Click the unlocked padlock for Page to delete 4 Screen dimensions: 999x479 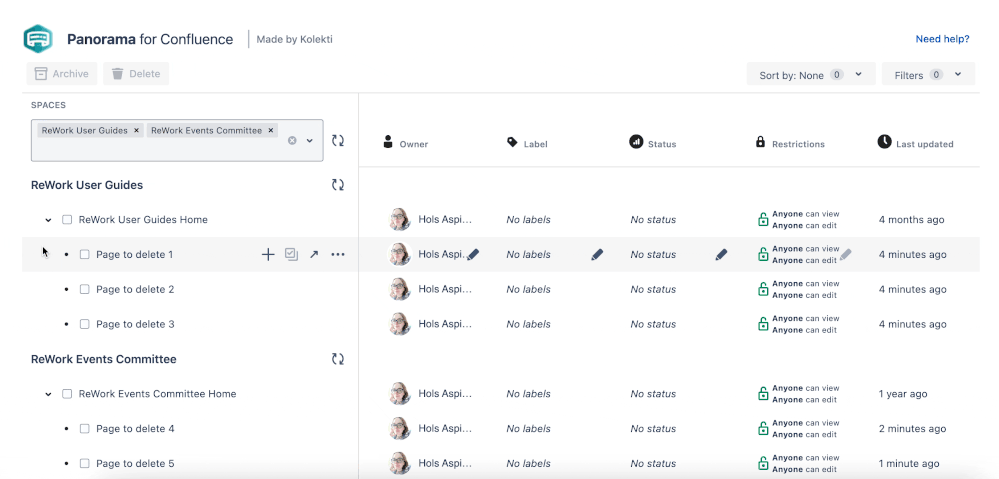pos(763,429)
